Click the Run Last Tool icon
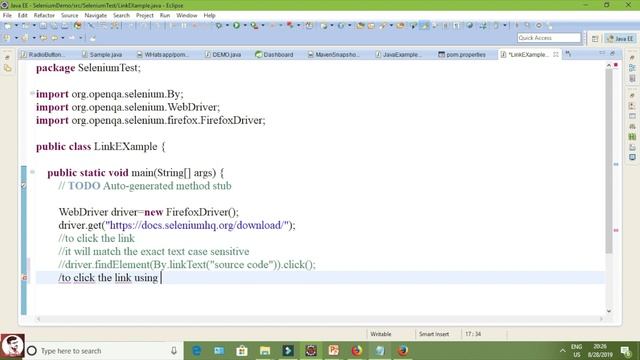This screenshot has width=640, height=360. (254, 26)
